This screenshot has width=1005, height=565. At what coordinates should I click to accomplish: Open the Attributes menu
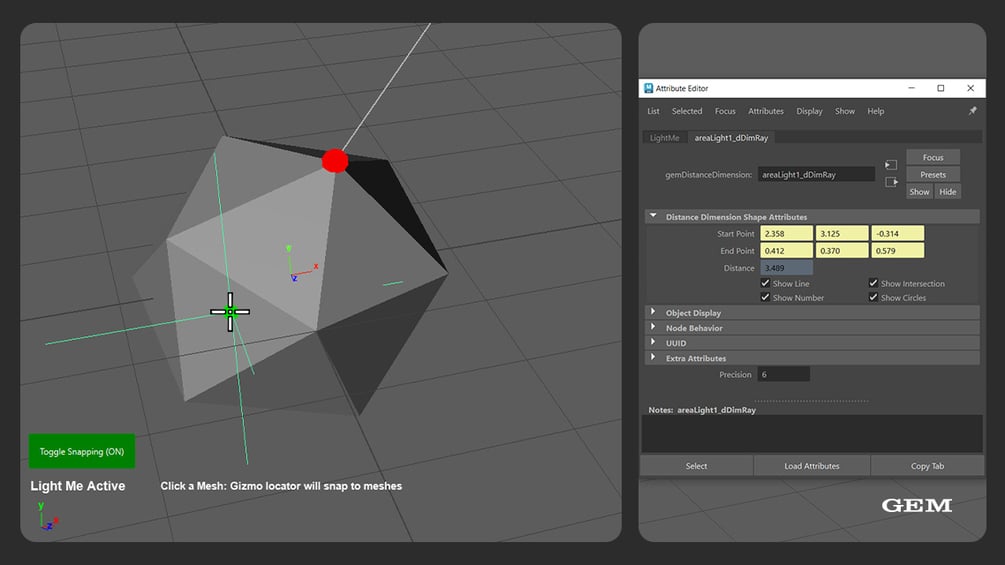tap(766, 111)
